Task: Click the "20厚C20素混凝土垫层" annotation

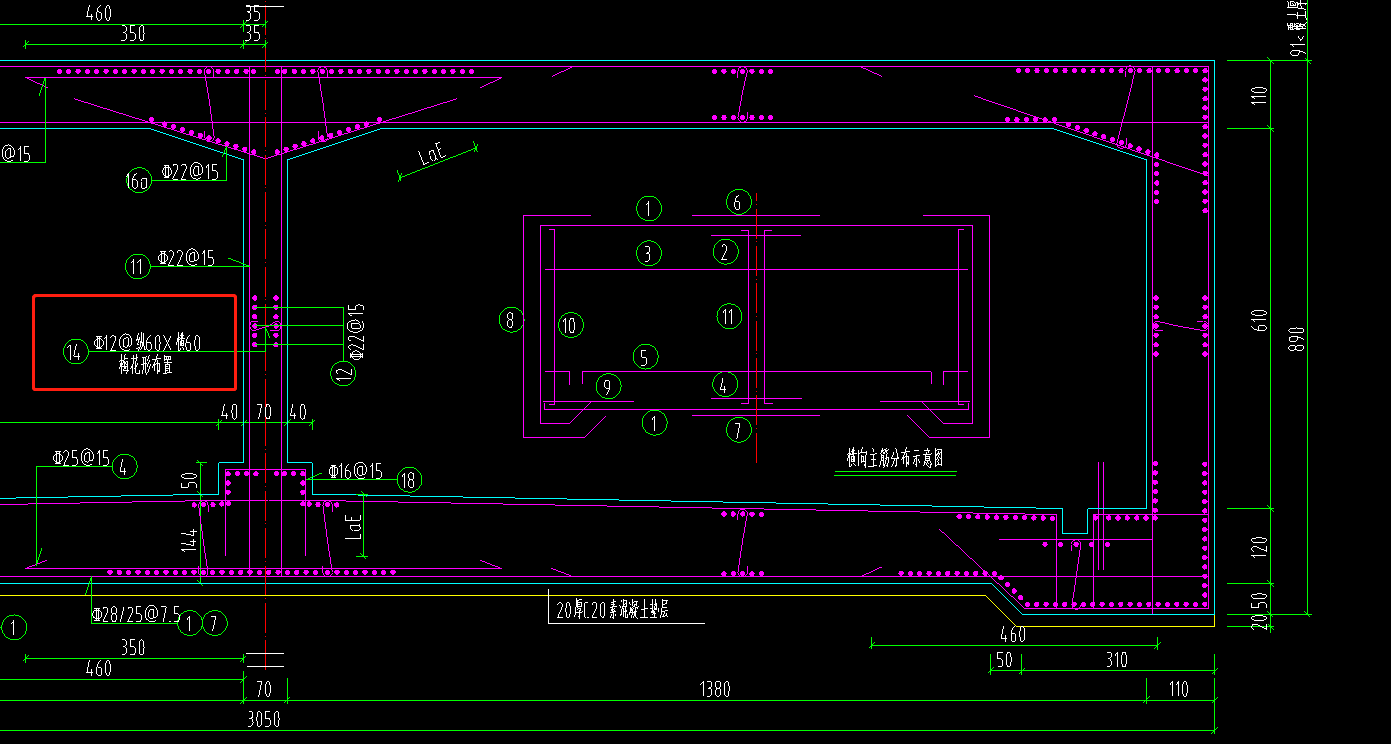Action: (611, 609)
